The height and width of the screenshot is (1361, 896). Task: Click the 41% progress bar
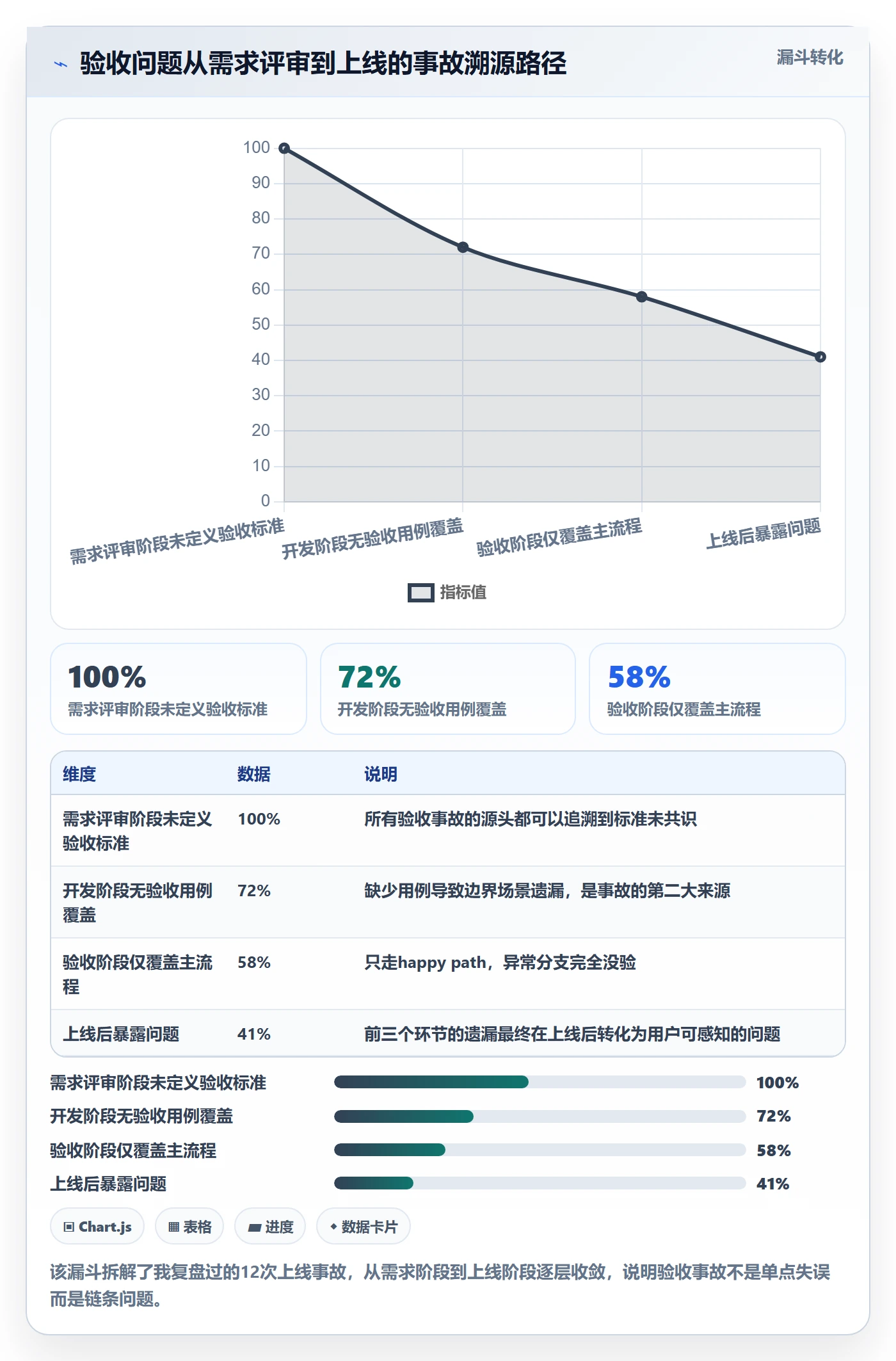pos(540,1183)
